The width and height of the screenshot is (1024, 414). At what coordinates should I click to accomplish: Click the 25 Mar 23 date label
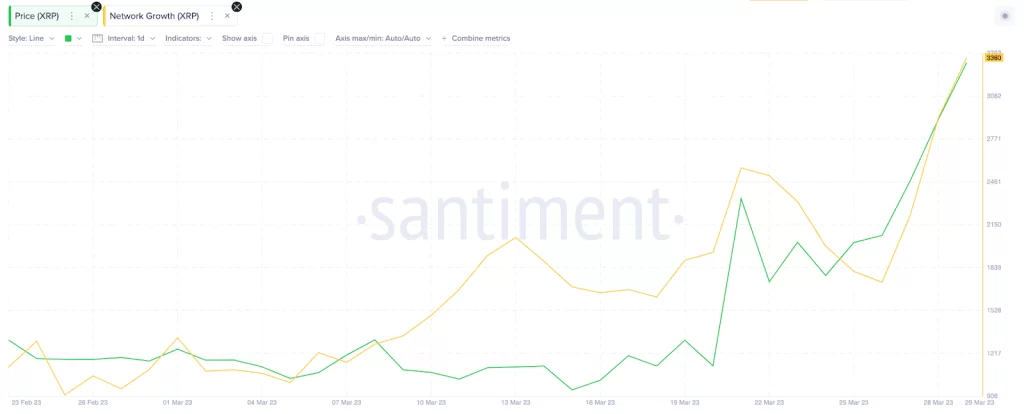point(854,403)
